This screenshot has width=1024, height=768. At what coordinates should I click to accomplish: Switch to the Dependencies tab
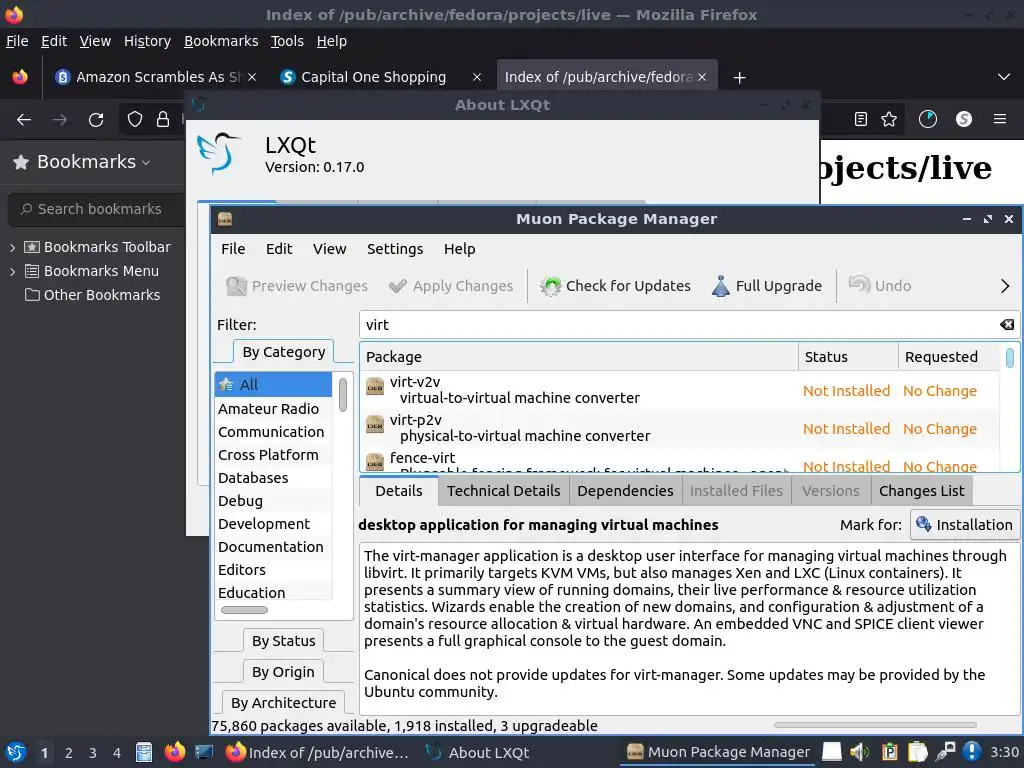[x=625, y=490]
